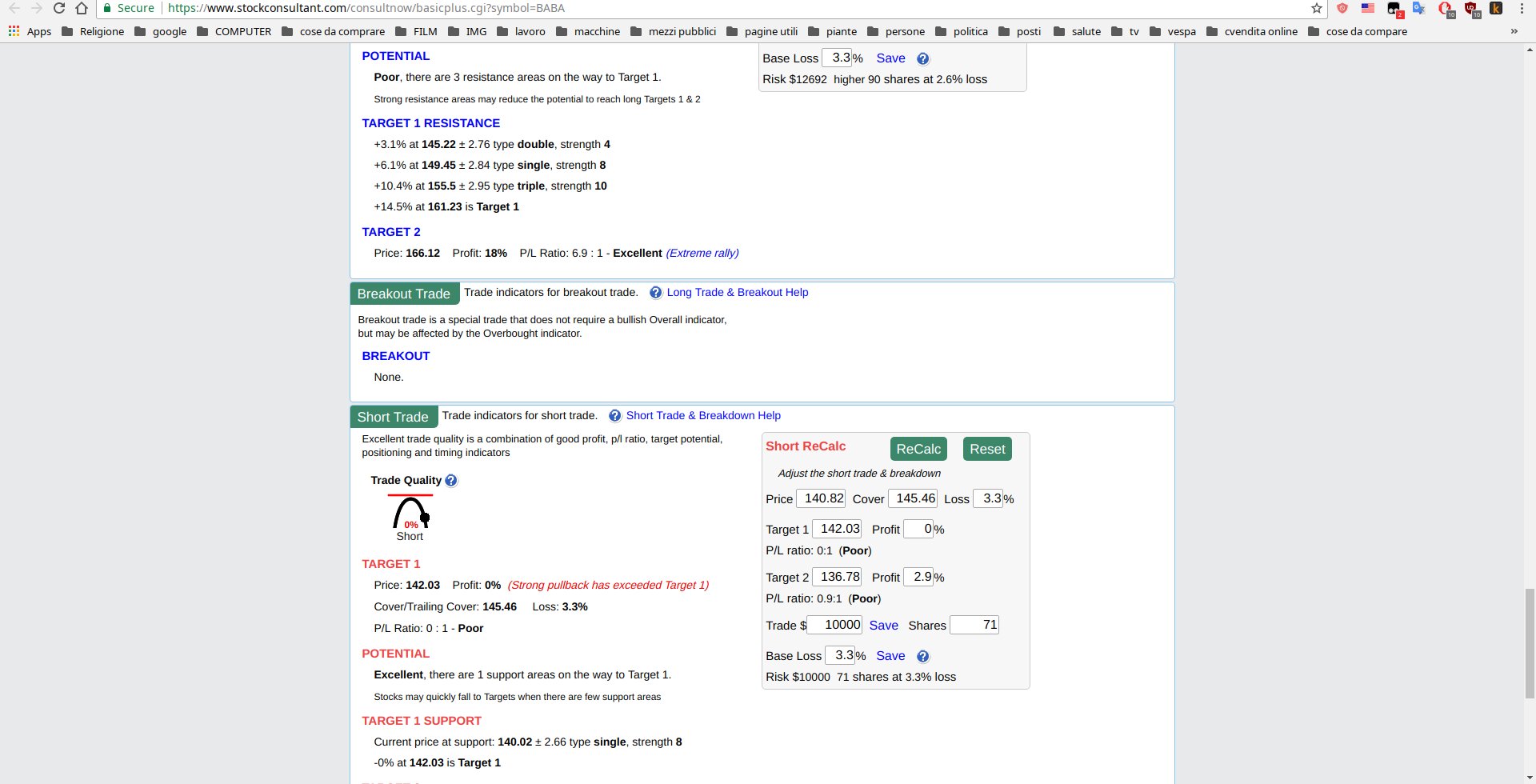Go to the browser home page
This screenshot has width=1536, height=784.
[x=81, y=8]
